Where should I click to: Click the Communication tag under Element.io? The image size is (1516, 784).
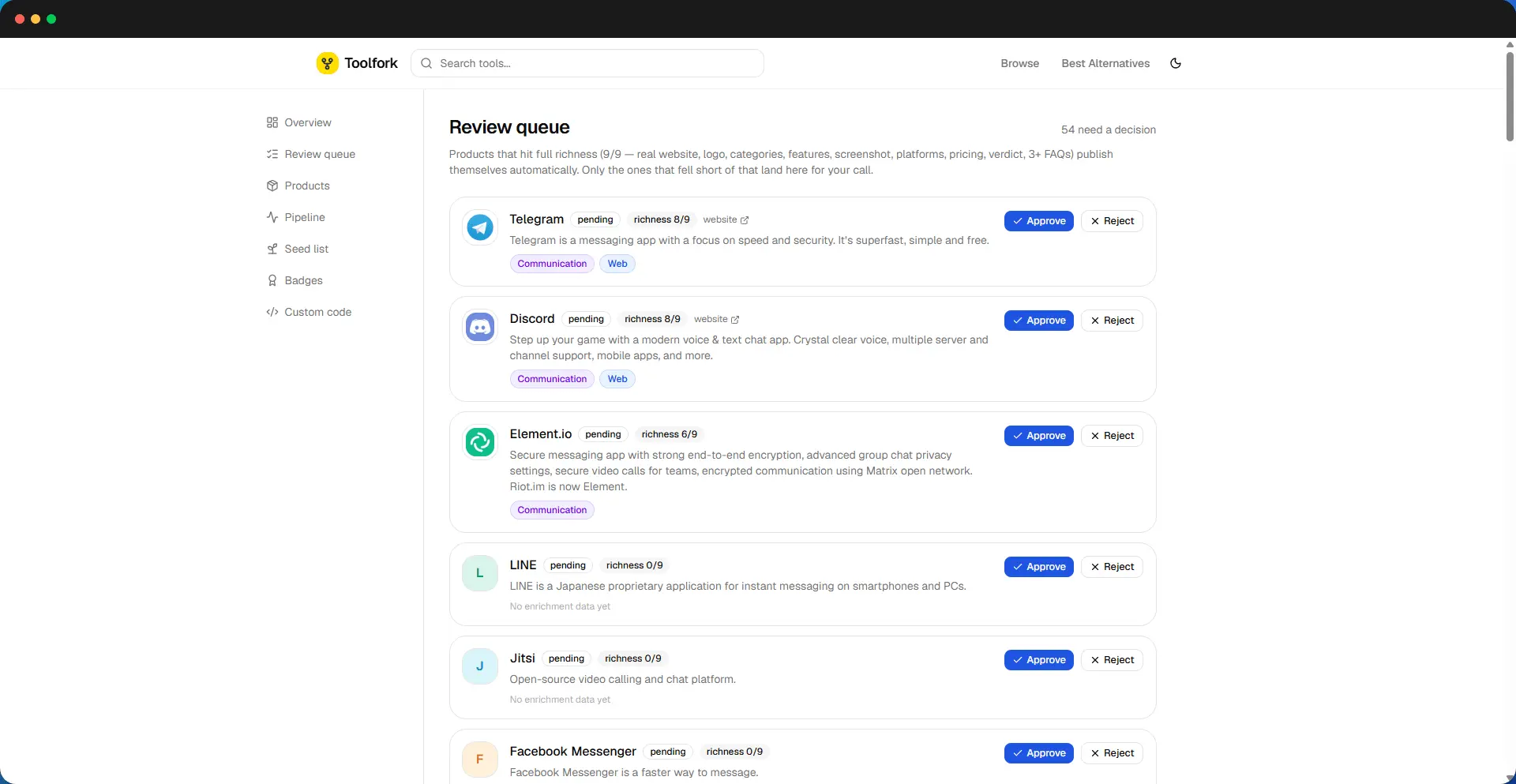tap(552, 510)
